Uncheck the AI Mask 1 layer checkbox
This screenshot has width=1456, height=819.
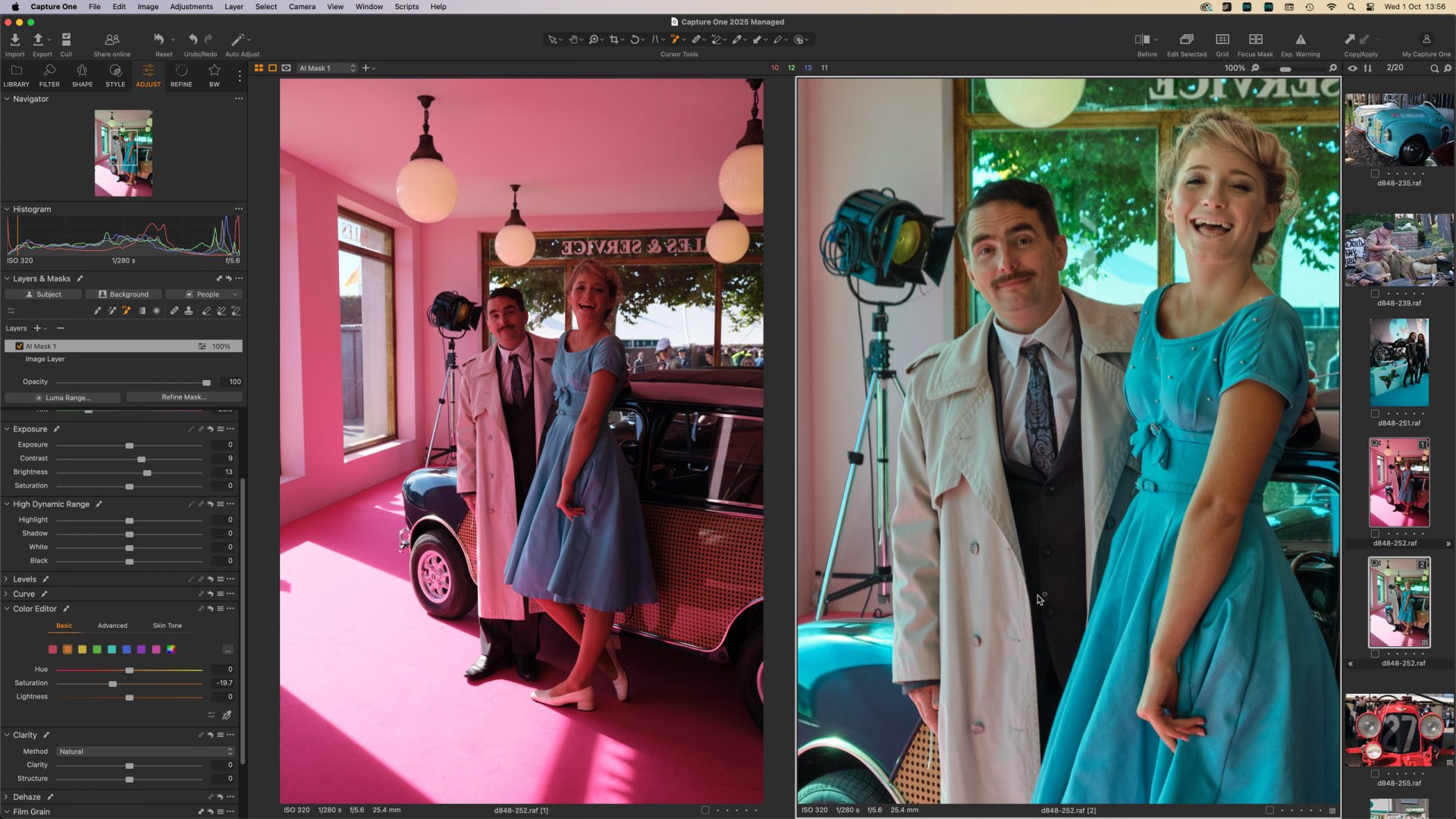19,346
